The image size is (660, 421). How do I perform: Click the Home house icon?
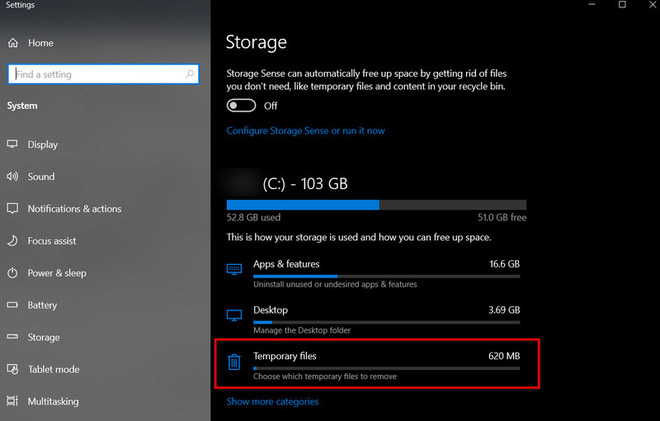click(13, 43)
